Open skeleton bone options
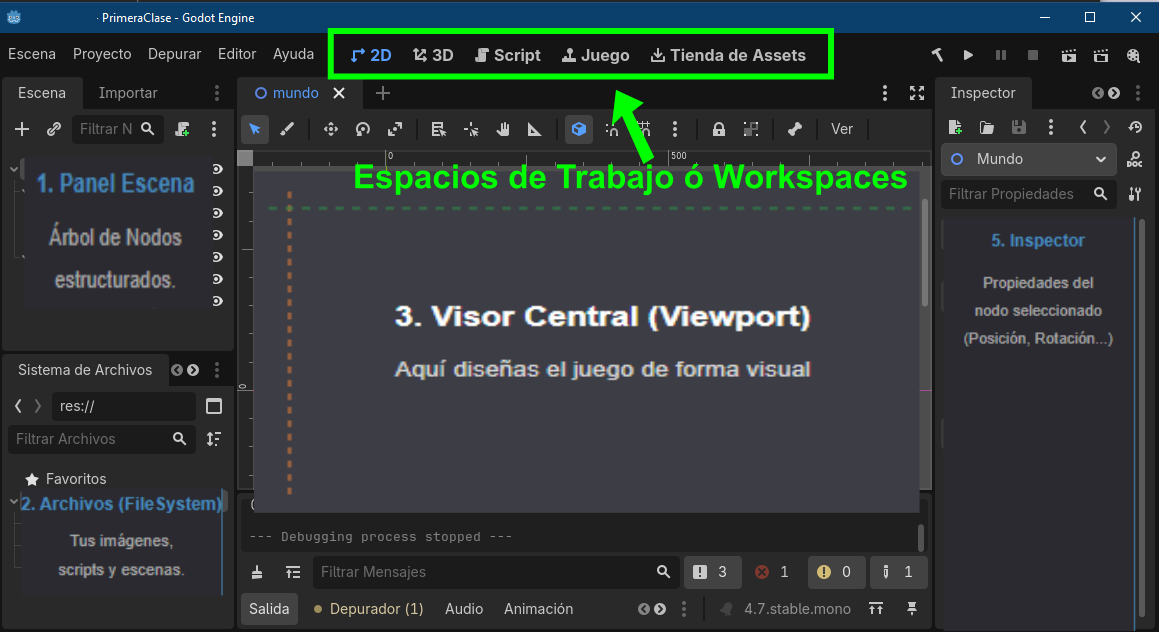The height and width of the screenshot is (632, 1159). [x=795, y=129]
